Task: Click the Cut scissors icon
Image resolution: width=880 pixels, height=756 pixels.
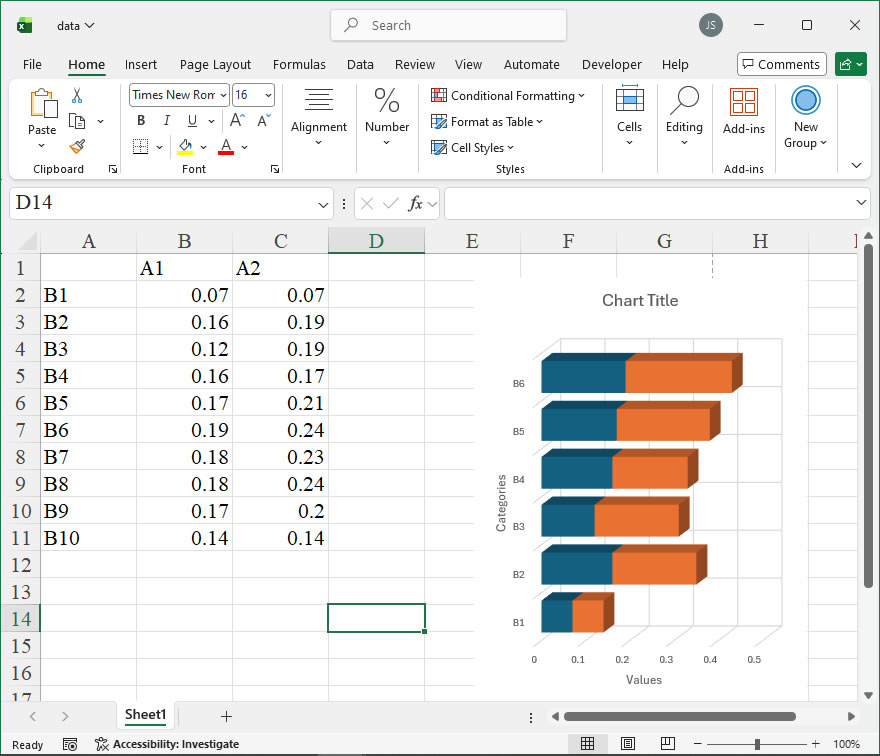Action: tap(77, 96)
